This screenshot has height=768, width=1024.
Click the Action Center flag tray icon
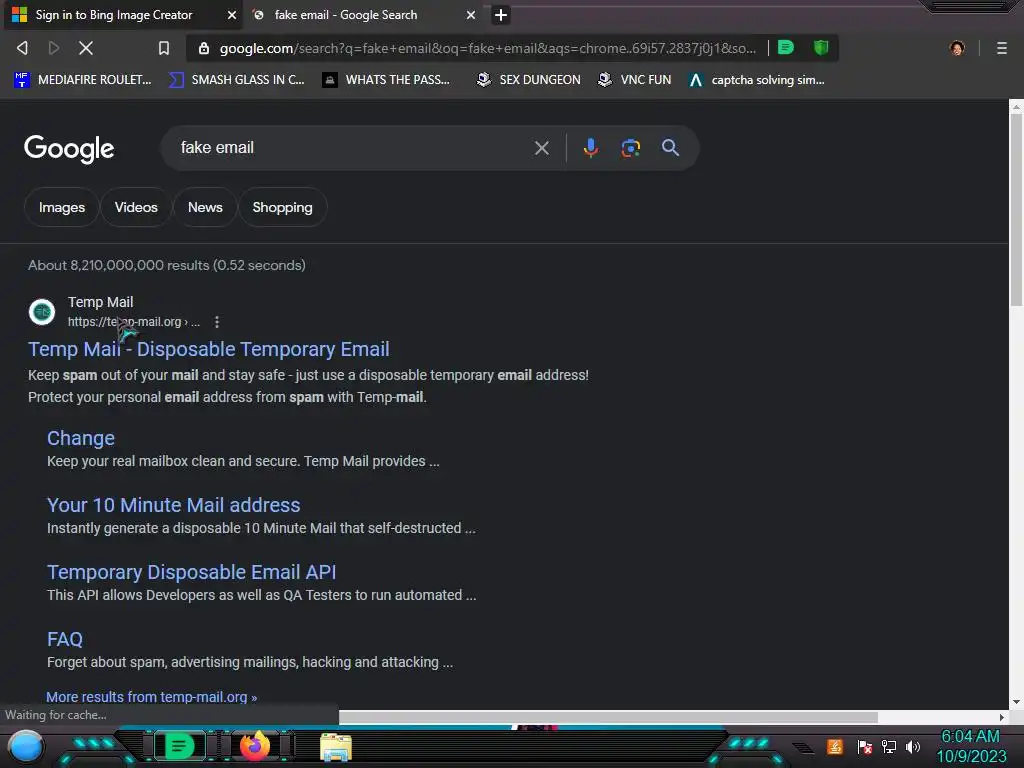point(864,746)
